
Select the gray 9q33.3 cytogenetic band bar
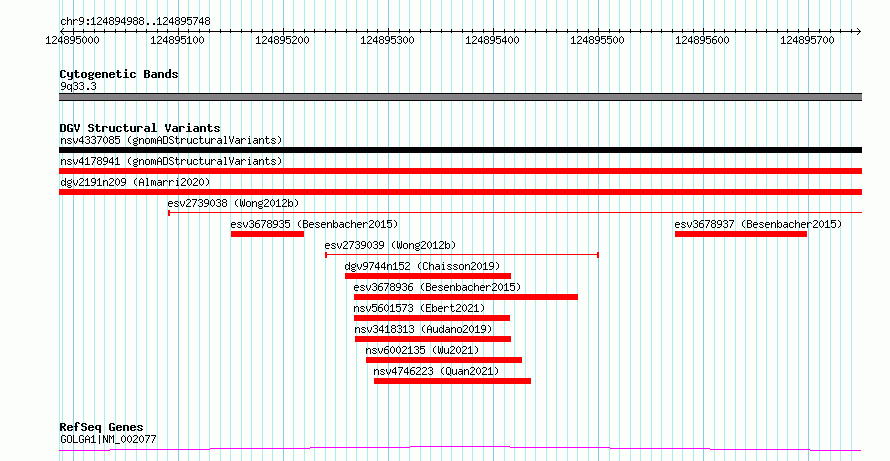point(460,97)
